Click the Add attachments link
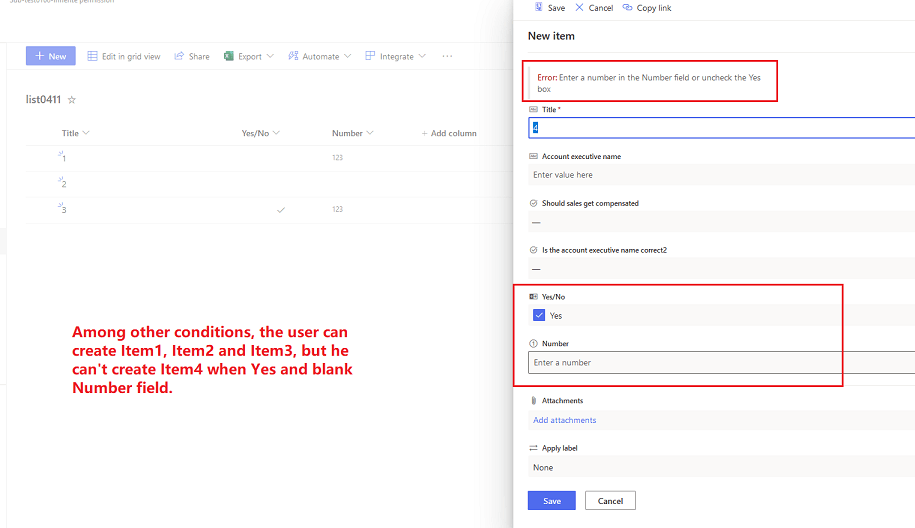The width and height of the screenshot is (915, 528). [x=564, y=420]
